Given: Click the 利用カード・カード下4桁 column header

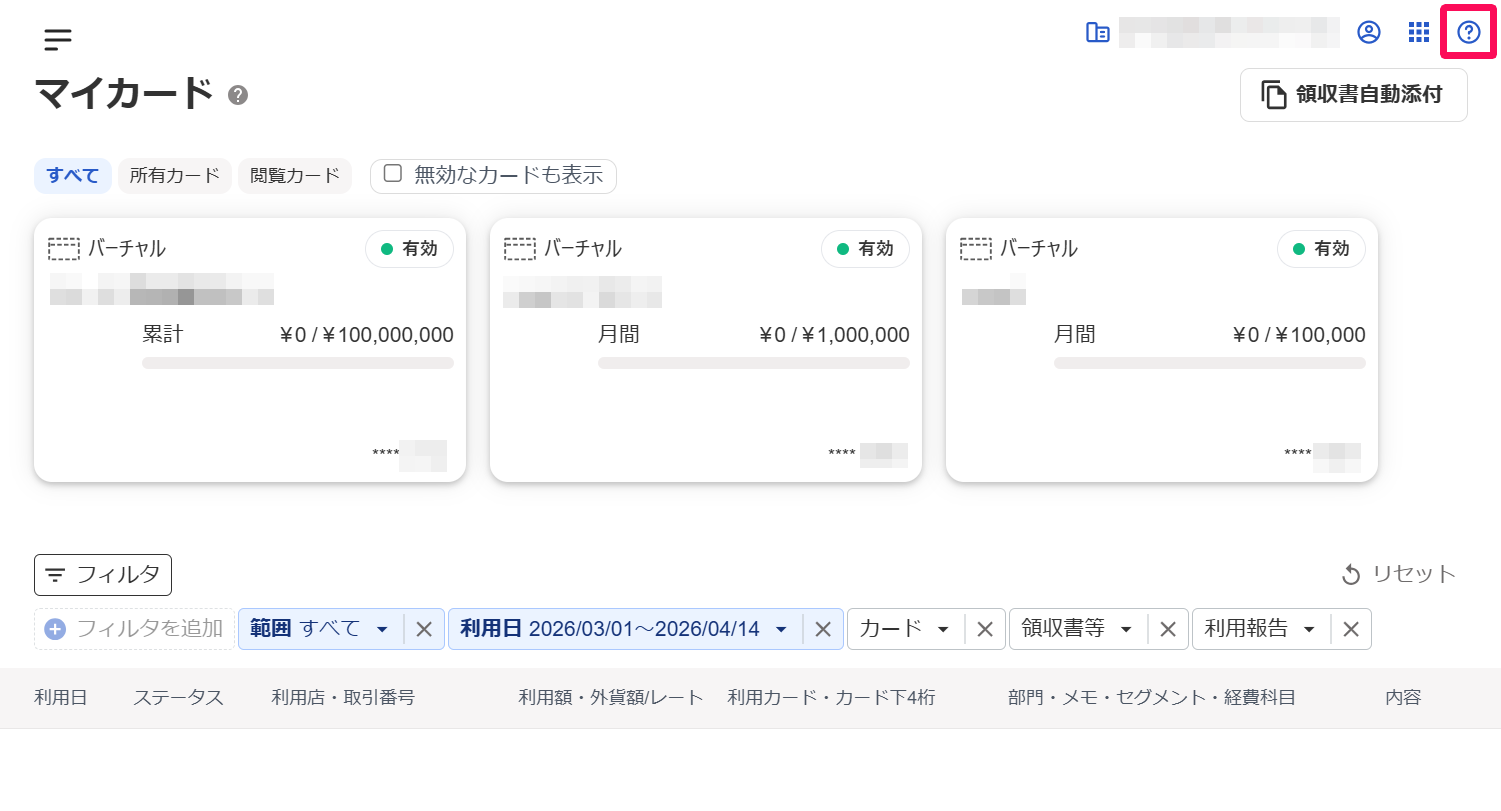Looking at the screenshot, I should coord(831,698).
